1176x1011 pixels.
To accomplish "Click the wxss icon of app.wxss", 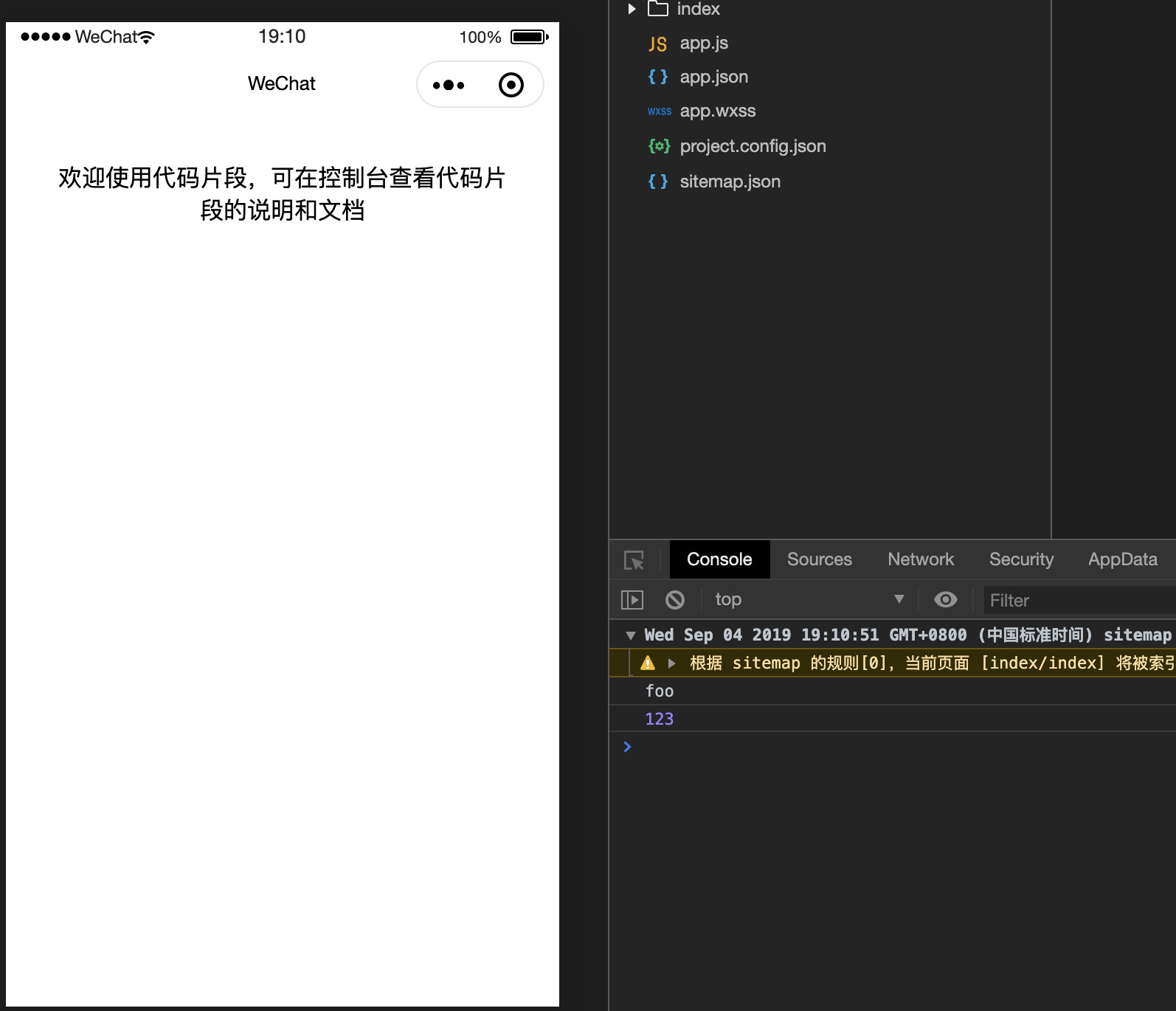I will 660,111.
